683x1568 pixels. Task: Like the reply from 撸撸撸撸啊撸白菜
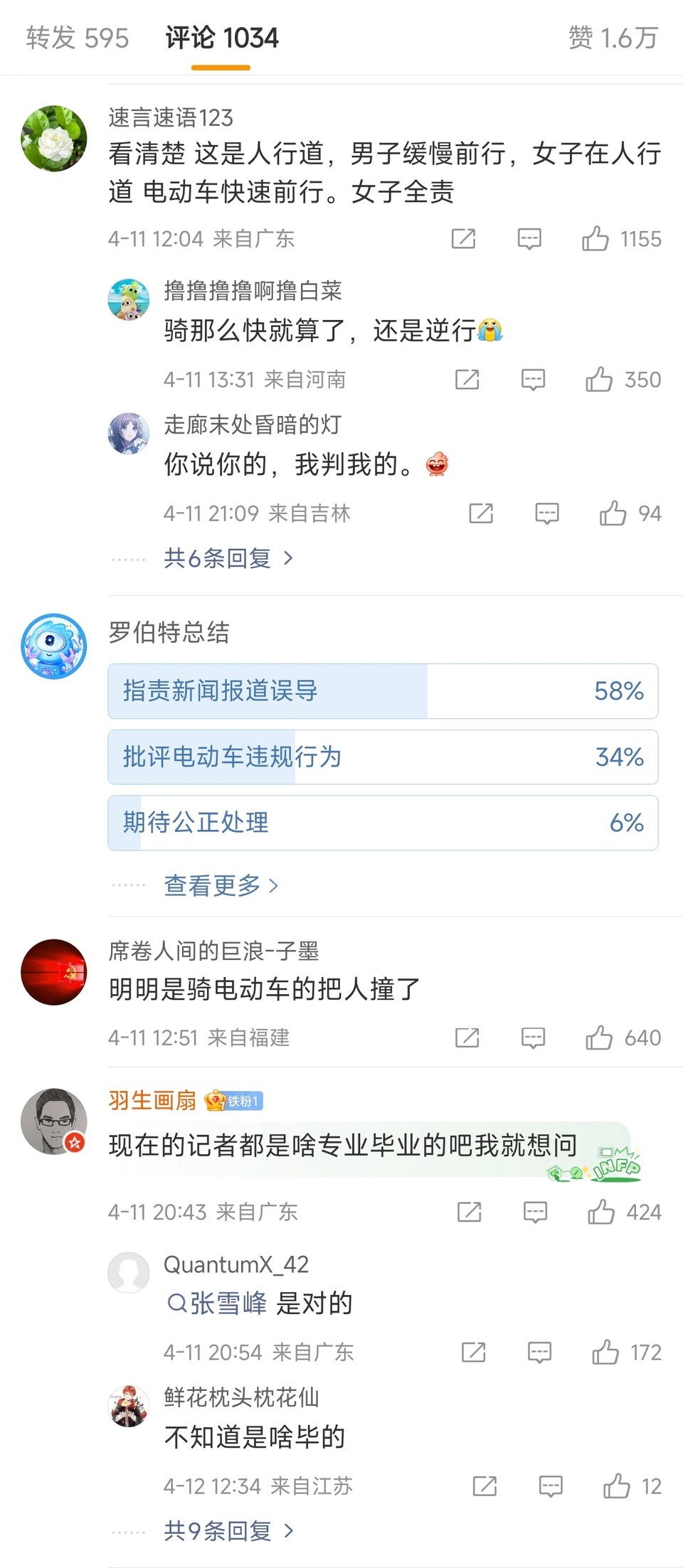(599, 380)
